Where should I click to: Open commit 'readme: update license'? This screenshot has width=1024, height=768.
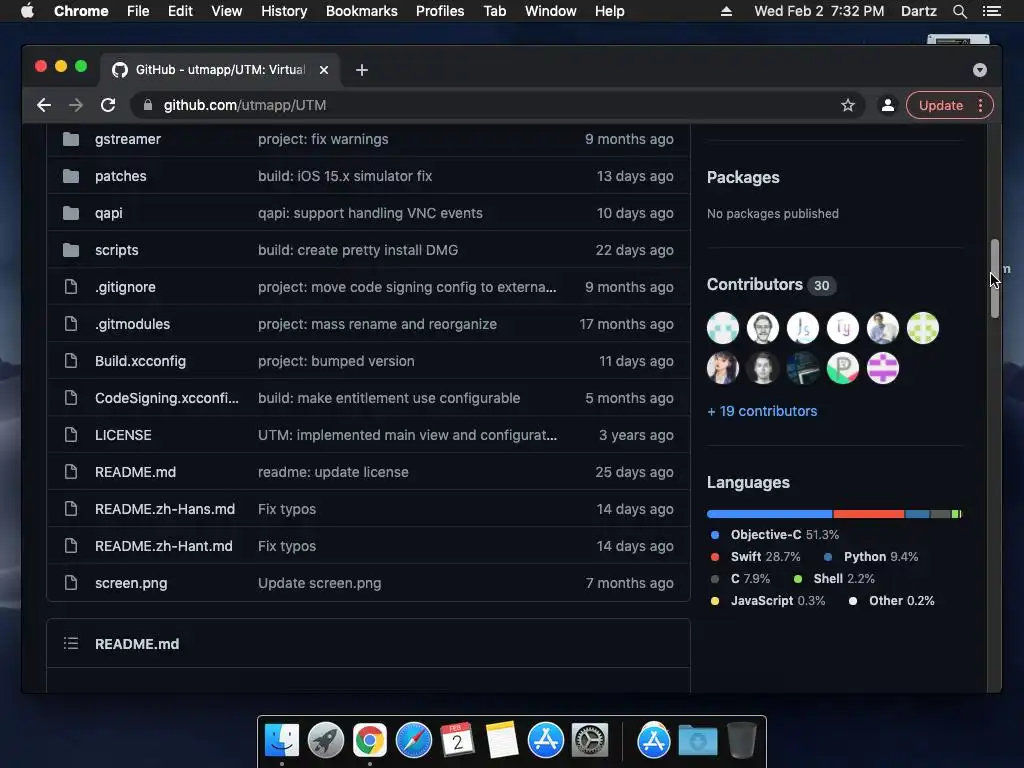tap(333, 472)
